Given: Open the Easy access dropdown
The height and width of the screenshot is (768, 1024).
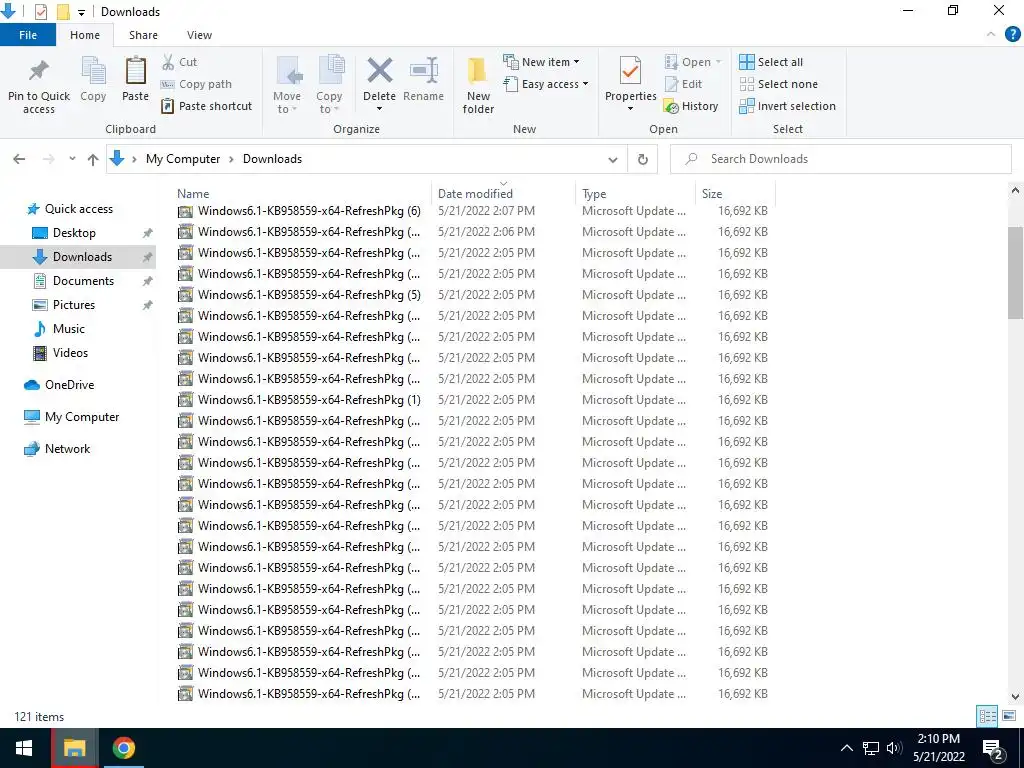Looking at the screenshot, I should pyautogui.click(x=546, y=84).
